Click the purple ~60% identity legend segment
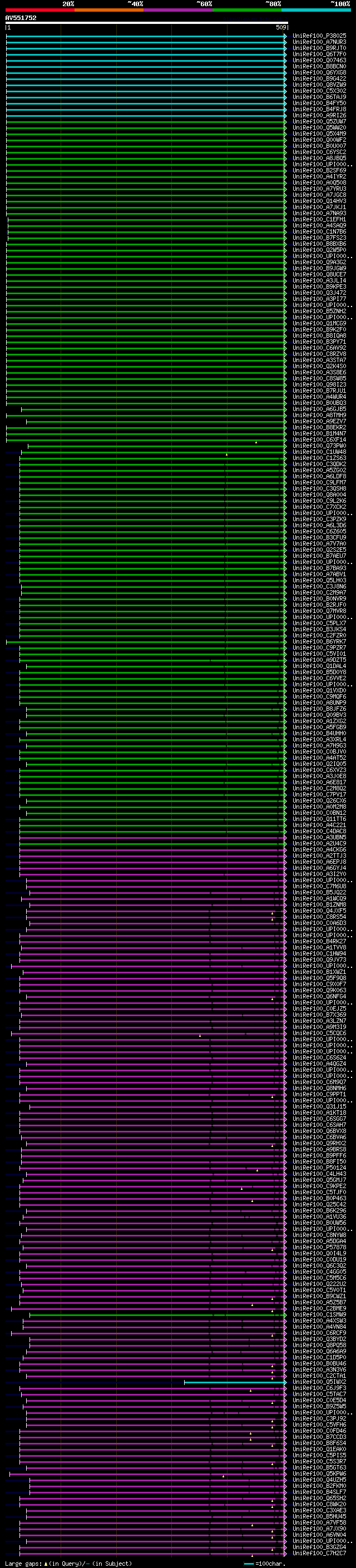Screen dimensions: 356x1568 click(x=177, y=10)
